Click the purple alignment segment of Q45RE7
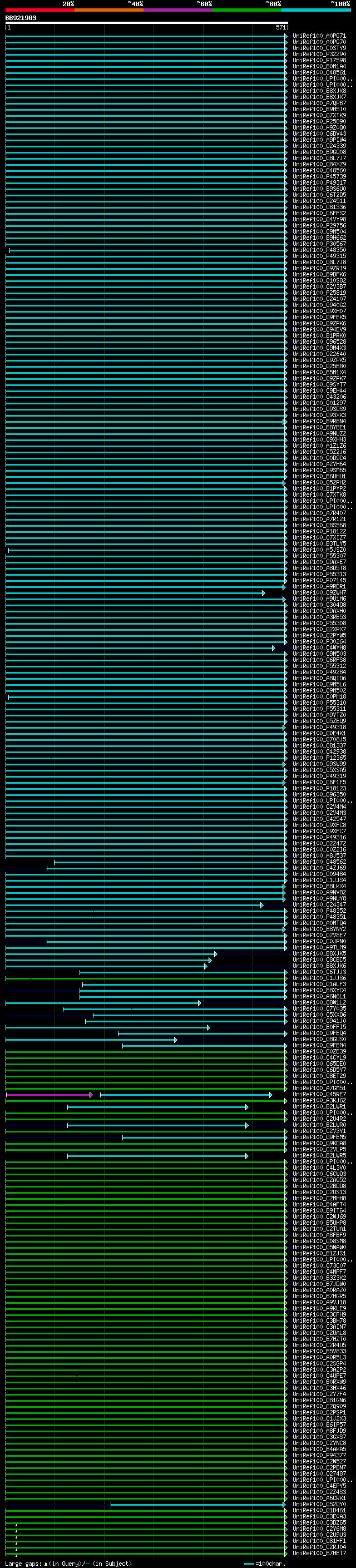 (x=50, y=1095)
